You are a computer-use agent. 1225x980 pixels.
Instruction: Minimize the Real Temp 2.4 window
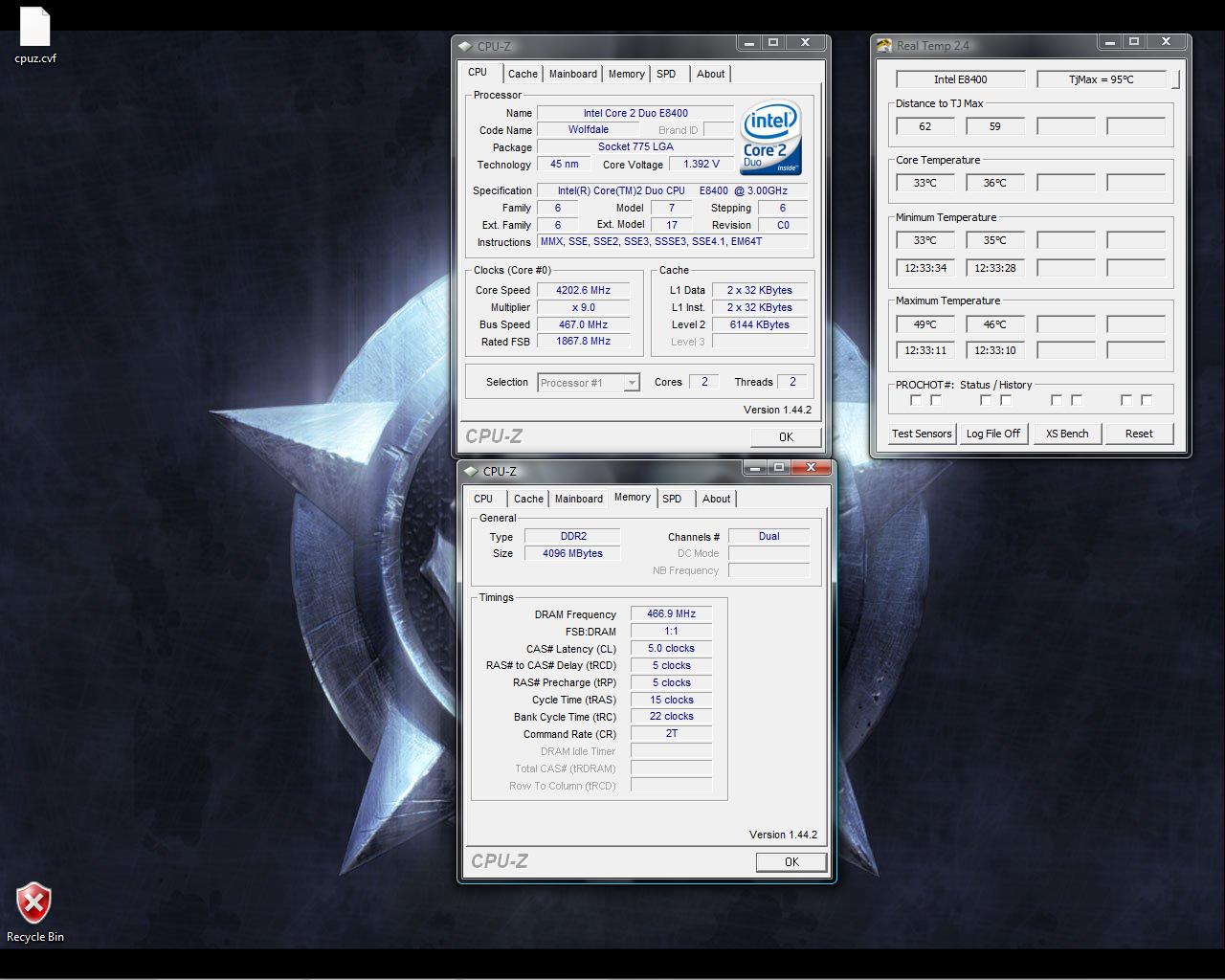[x=1110, y=42]
